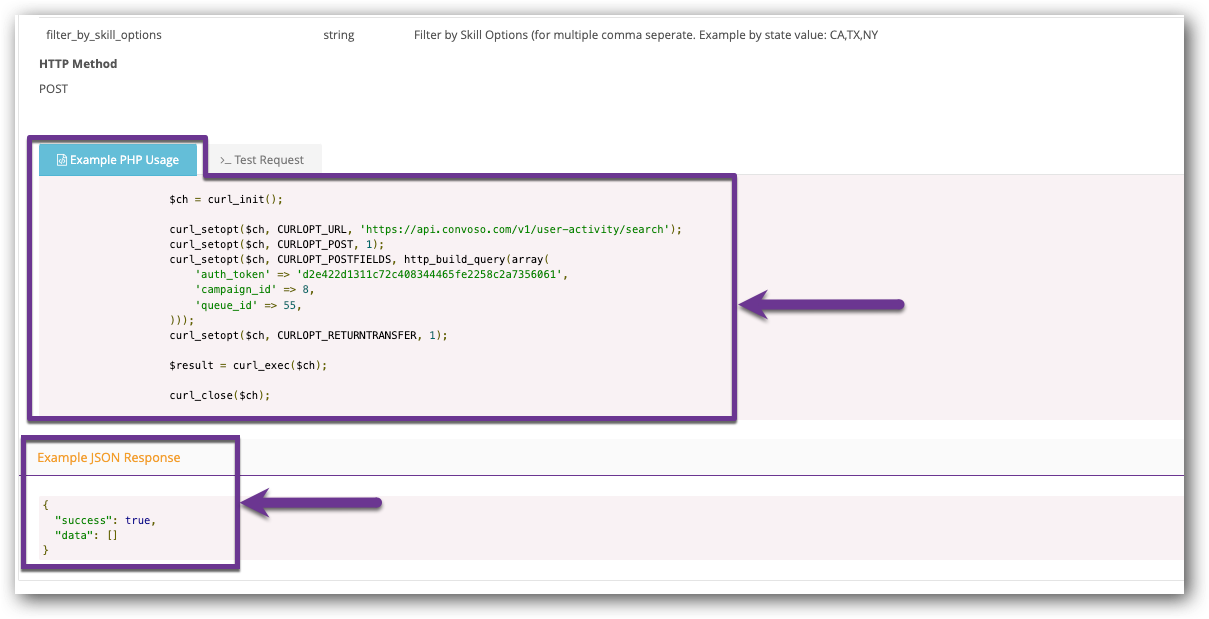Click the file icon on Example PHP Usage tab

click(62, 160)
